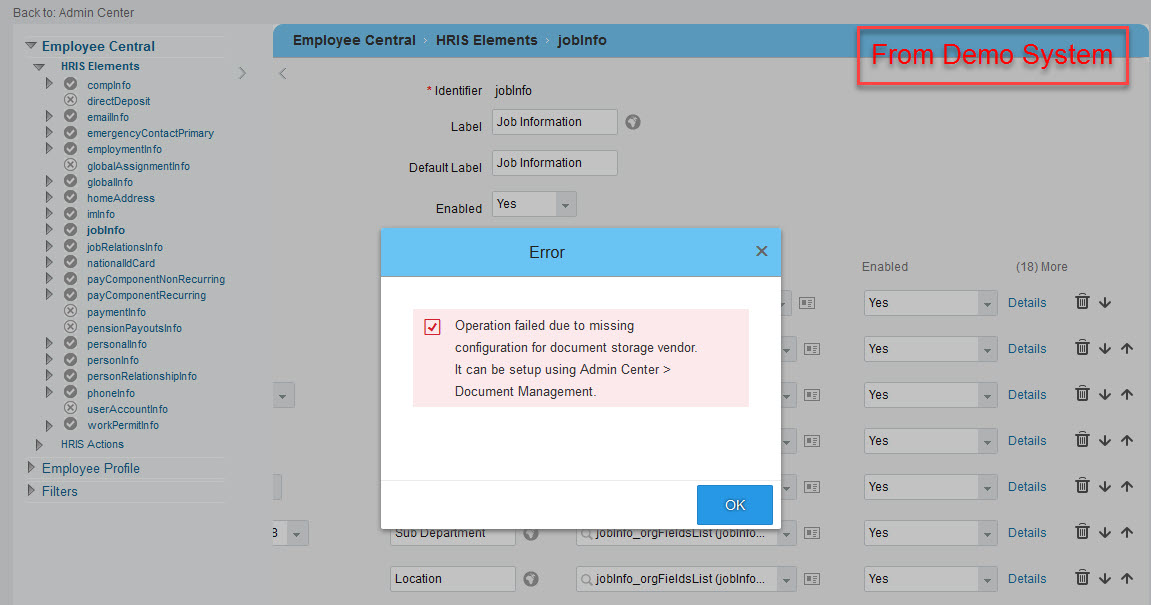The image size is (1151, 605).
Task: Collapse the Employee Central tree section
Action: click(x=31, y=46)
